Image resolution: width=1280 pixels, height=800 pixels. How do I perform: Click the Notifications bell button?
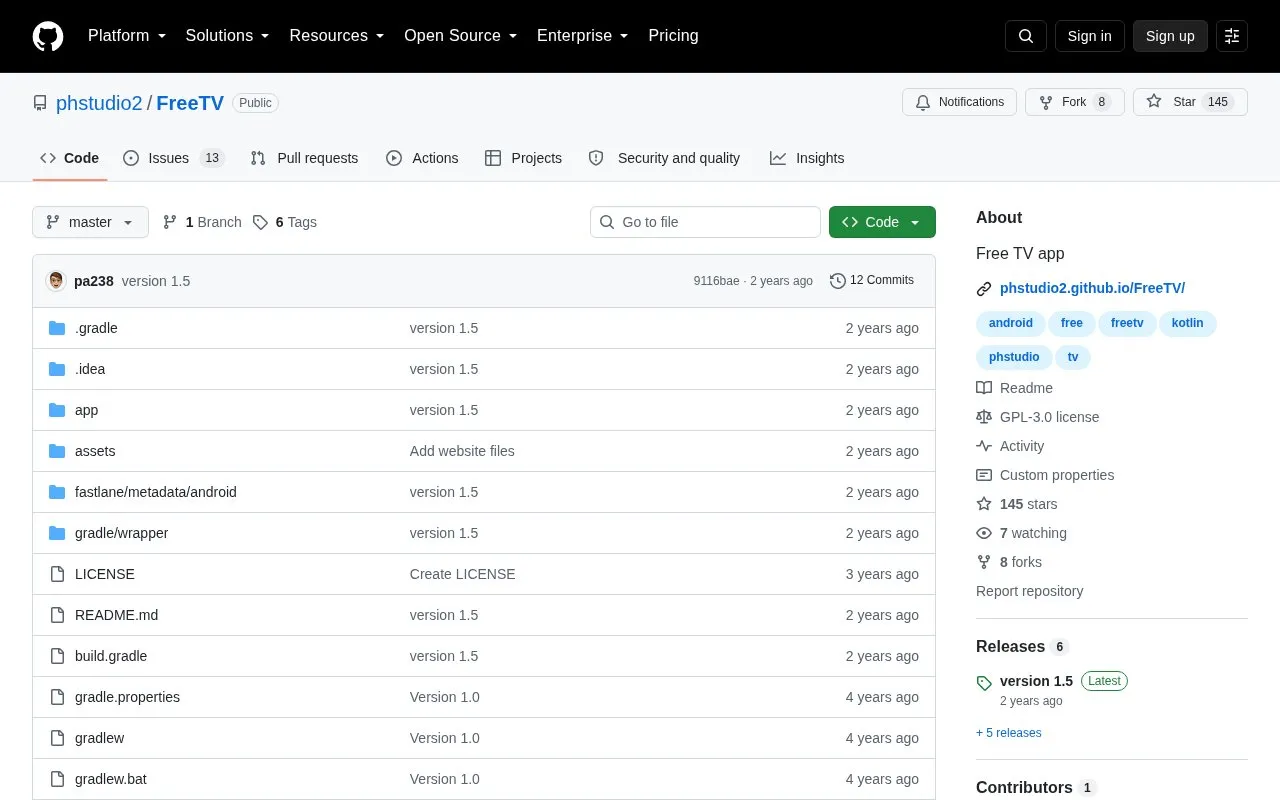[x=959, y=102]
